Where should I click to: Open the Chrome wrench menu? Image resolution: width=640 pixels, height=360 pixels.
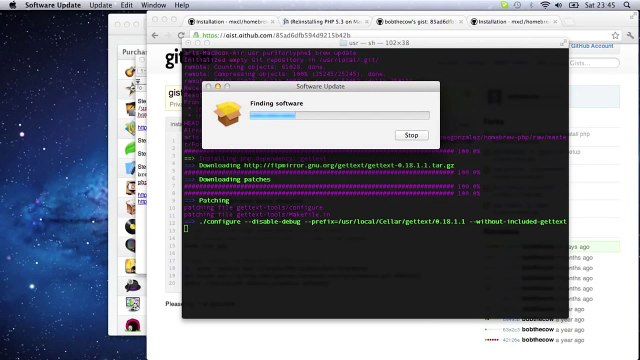tap(630, 35)
